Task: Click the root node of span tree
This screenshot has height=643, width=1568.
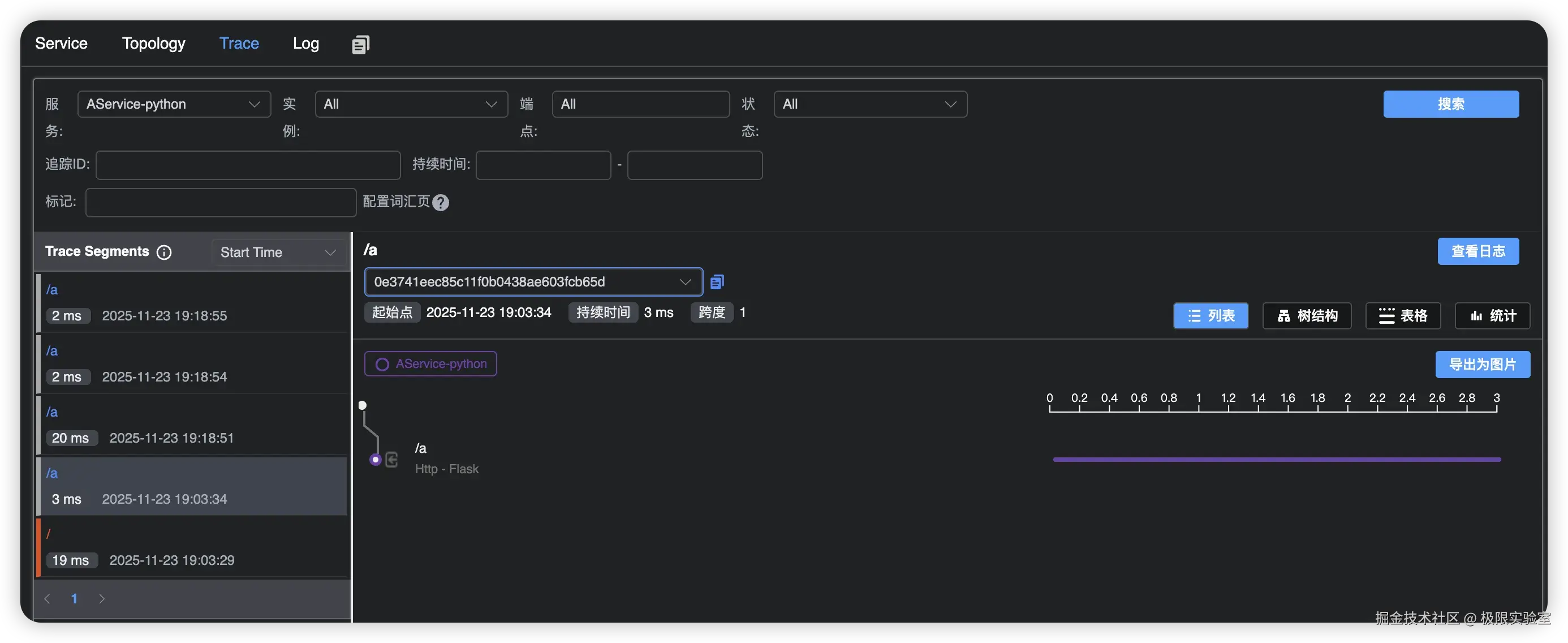Action: tap(363, 405)
